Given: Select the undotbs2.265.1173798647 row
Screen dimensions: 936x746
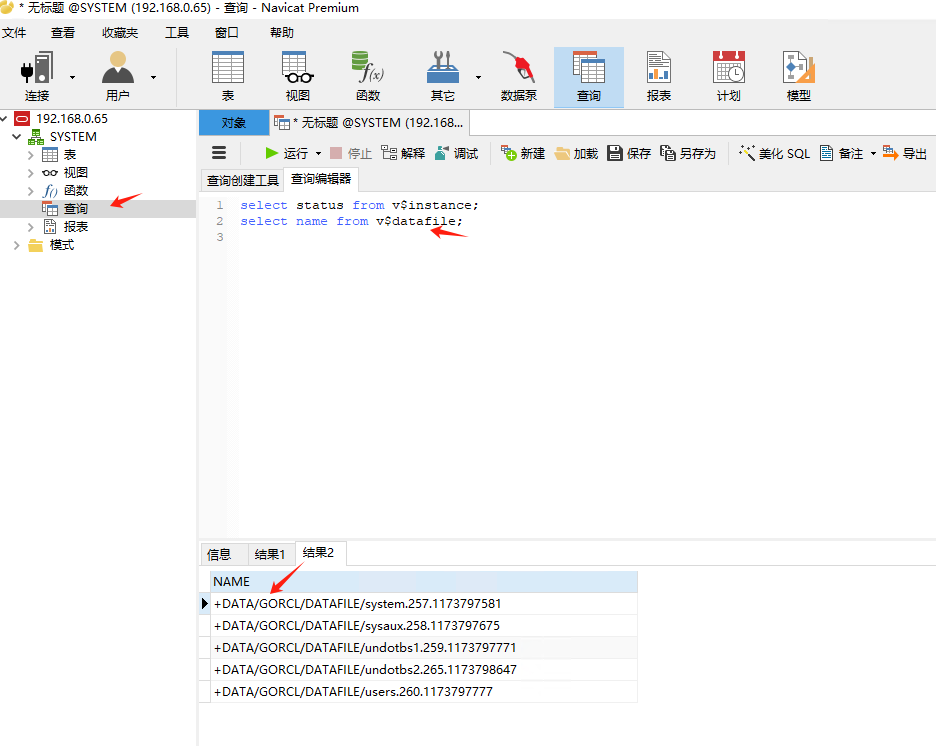Looking at the screenshot, I should click(x=424, y=670).
